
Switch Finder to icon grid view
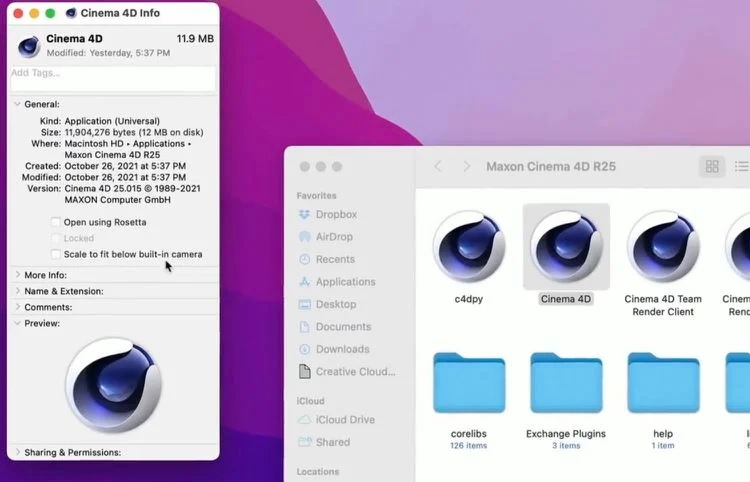712,166
